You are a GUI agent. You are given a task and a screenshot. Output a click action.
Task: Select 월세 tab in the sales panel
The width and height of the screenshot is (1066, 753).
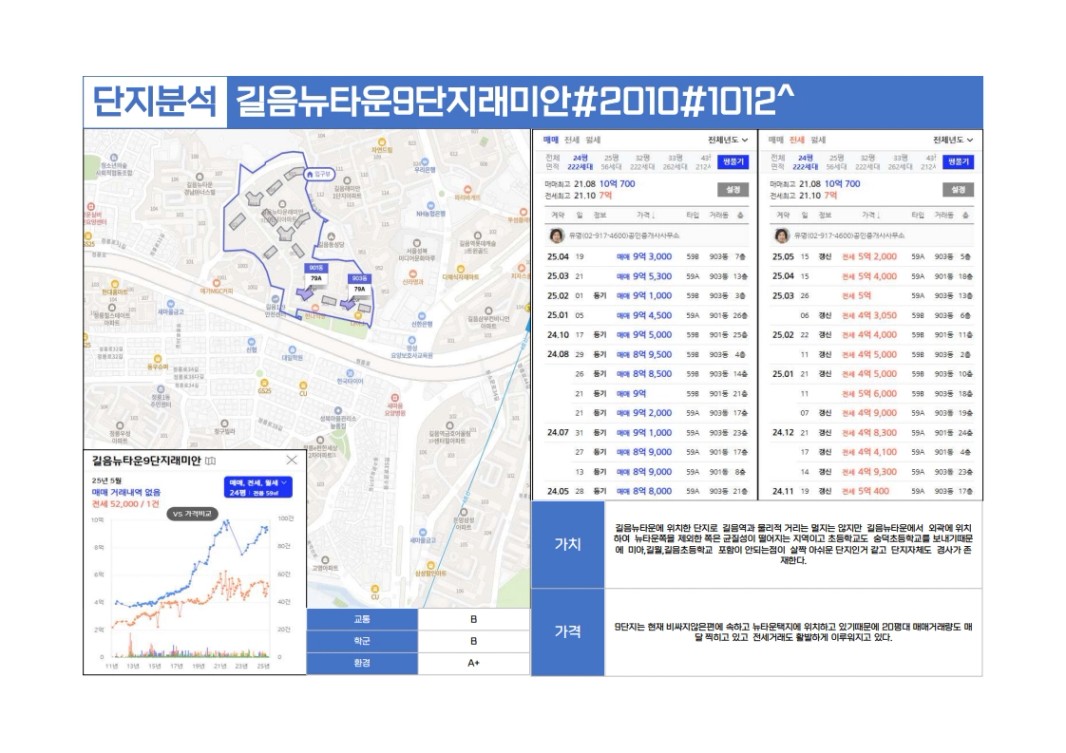593,140
